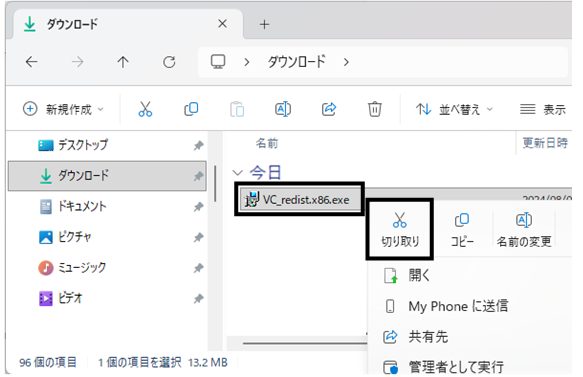Sort by the 更新日時 column header

tap(545, 143)
